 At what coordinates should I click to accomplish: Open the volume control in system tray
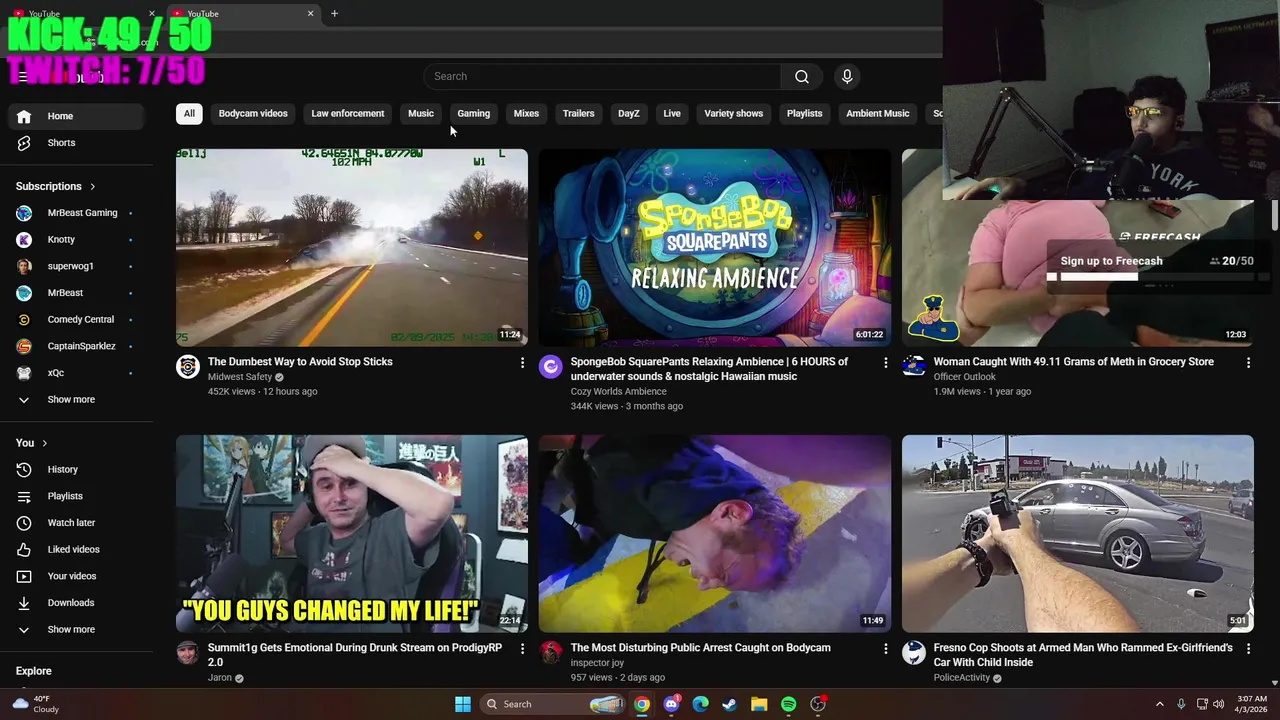click(1219, 704)
